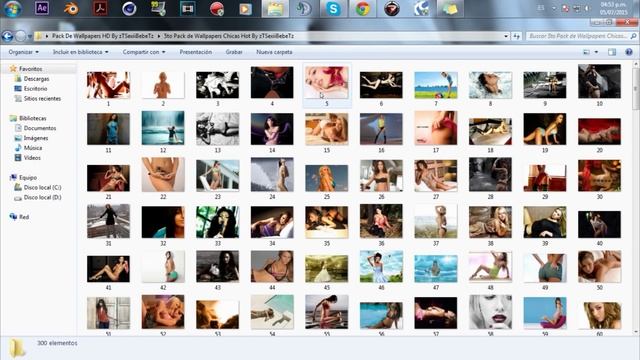Image resolution: width=640 pixels, height=360 pixels.
Task: Open view options dropdown arrow
Action: pyautogui.click(x=596, y=52)
